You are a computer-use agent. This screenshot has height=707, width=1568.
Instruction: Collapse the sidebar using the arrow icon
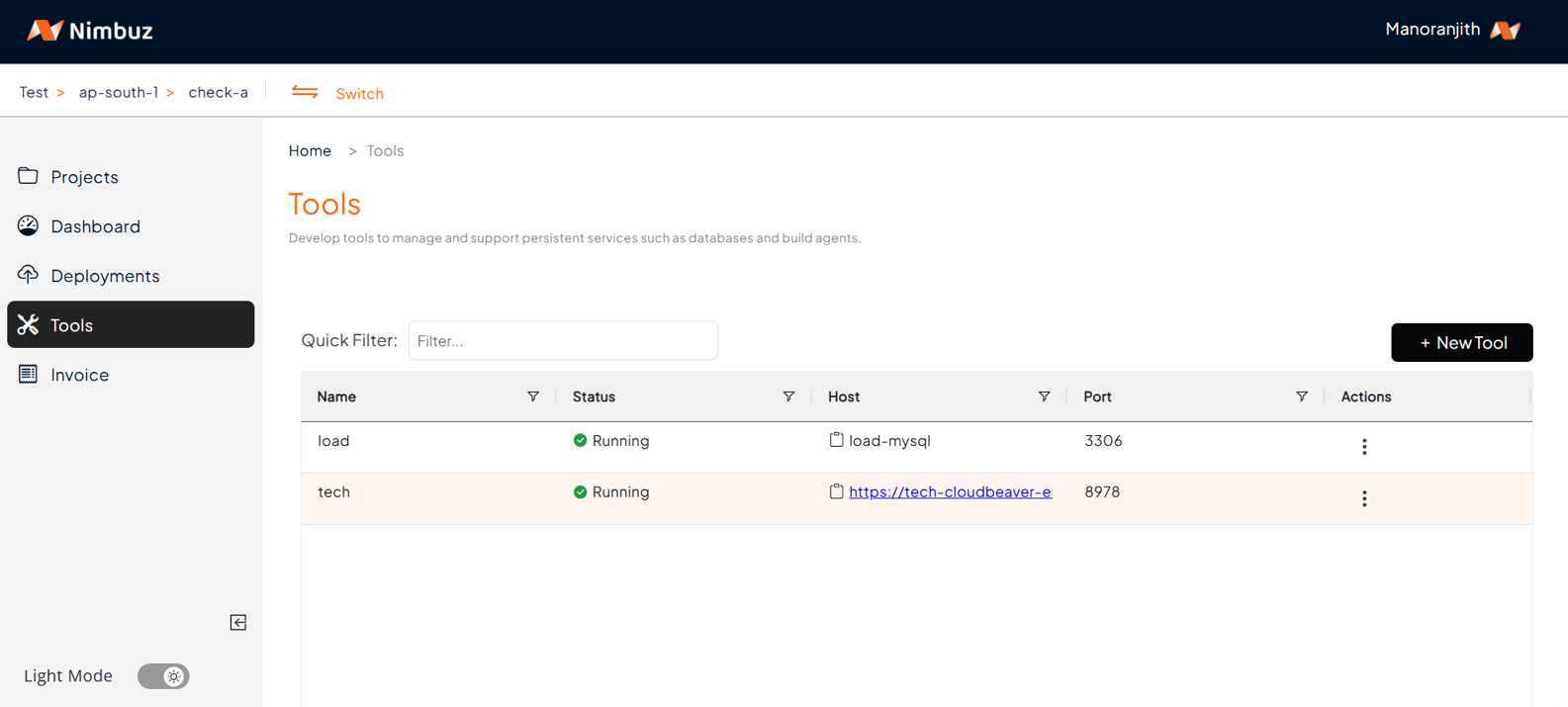pyautogui.click(x=238, y=622)
